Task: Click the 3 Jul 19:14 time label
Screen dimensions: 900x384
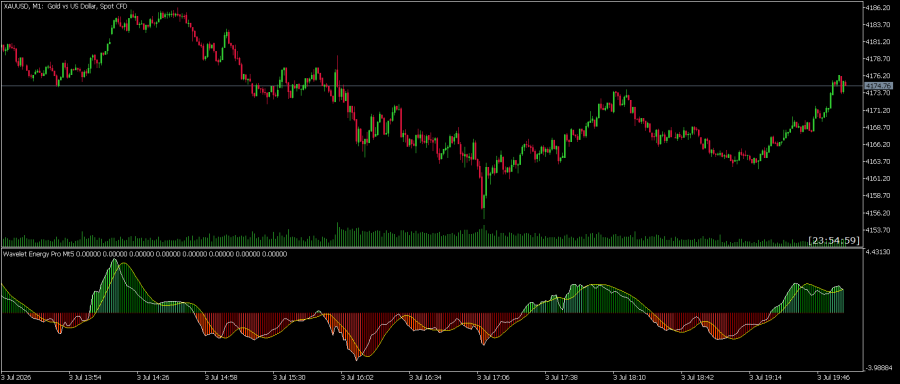Action: (766, 378)
